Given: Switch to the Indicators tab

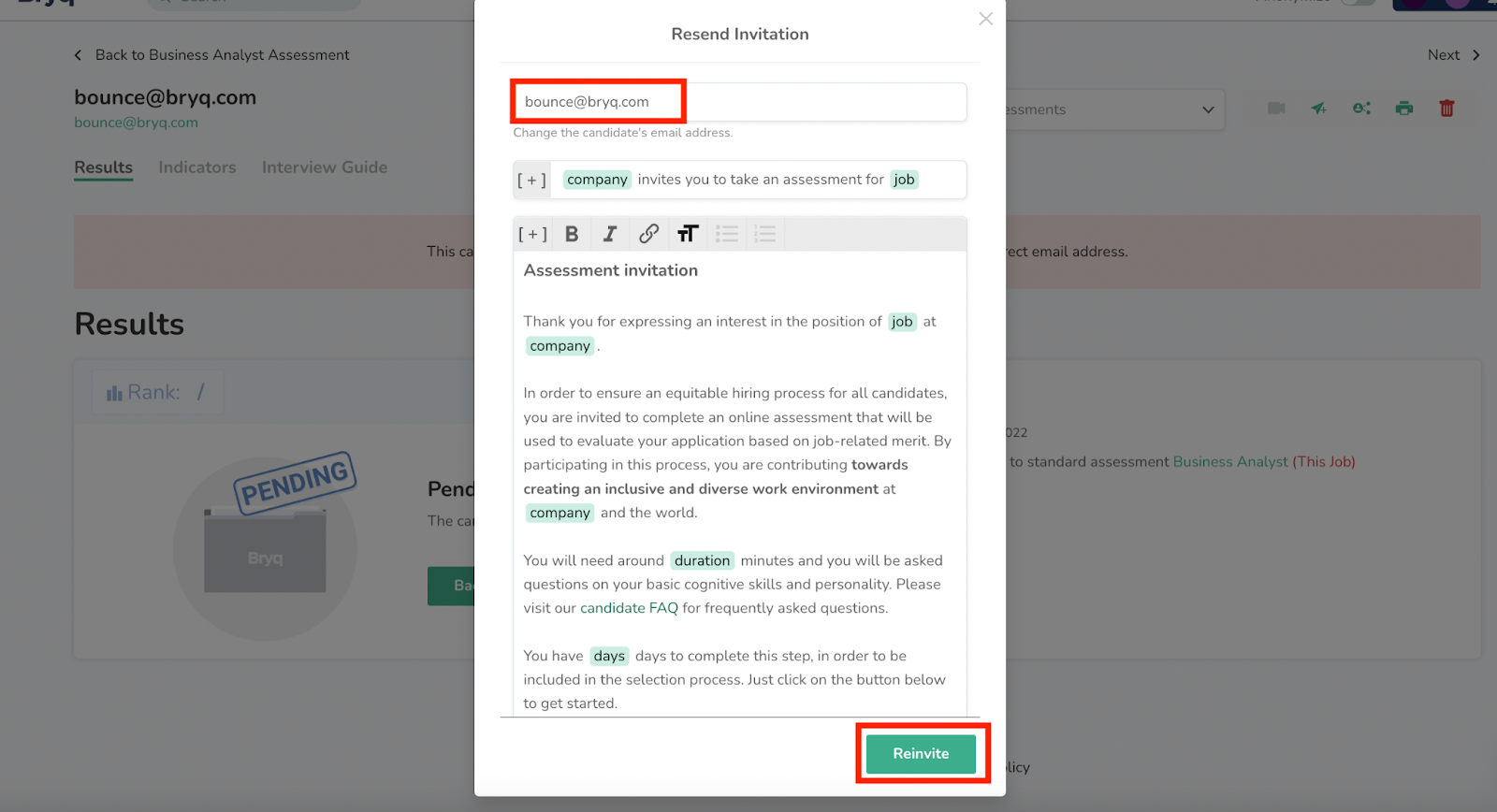Looking at the screenshot, I should point(197,167).
